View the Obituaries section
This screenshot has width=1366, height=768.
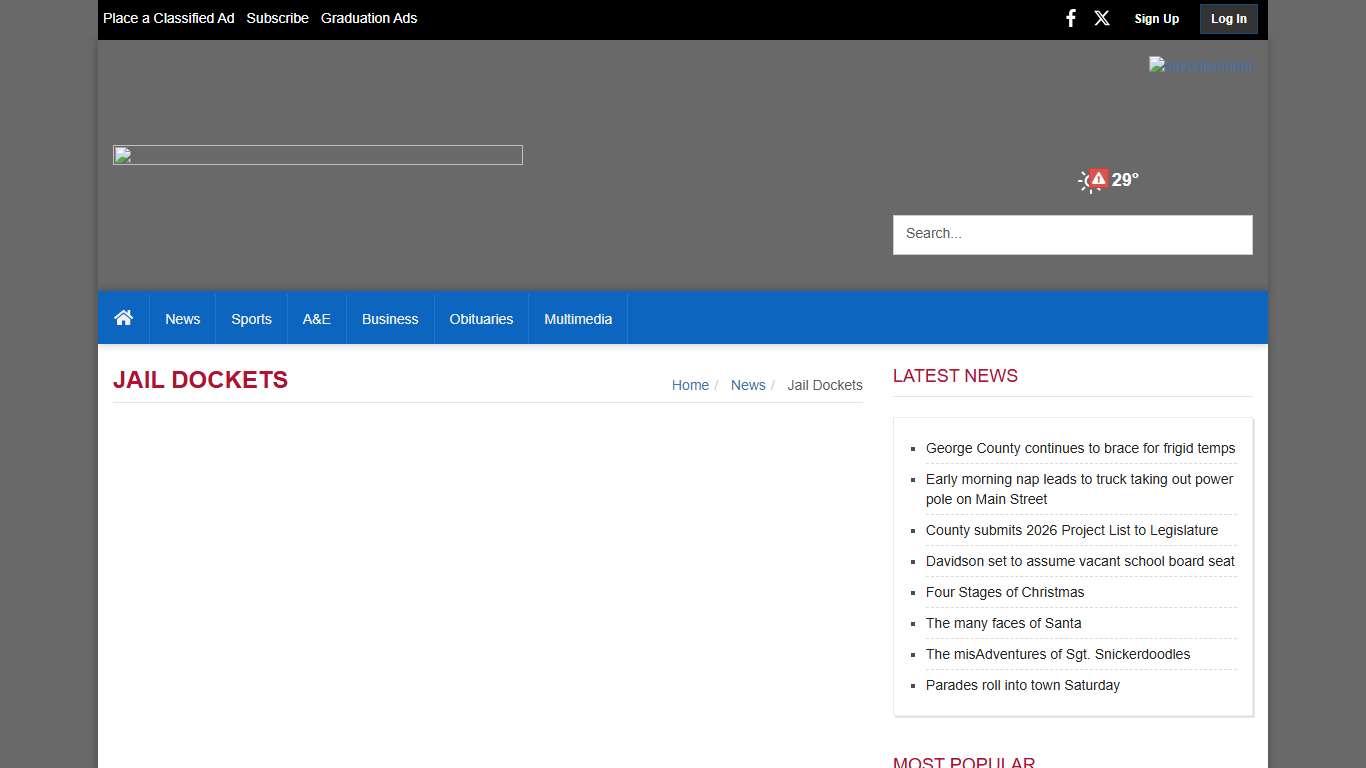pos(481,318)
